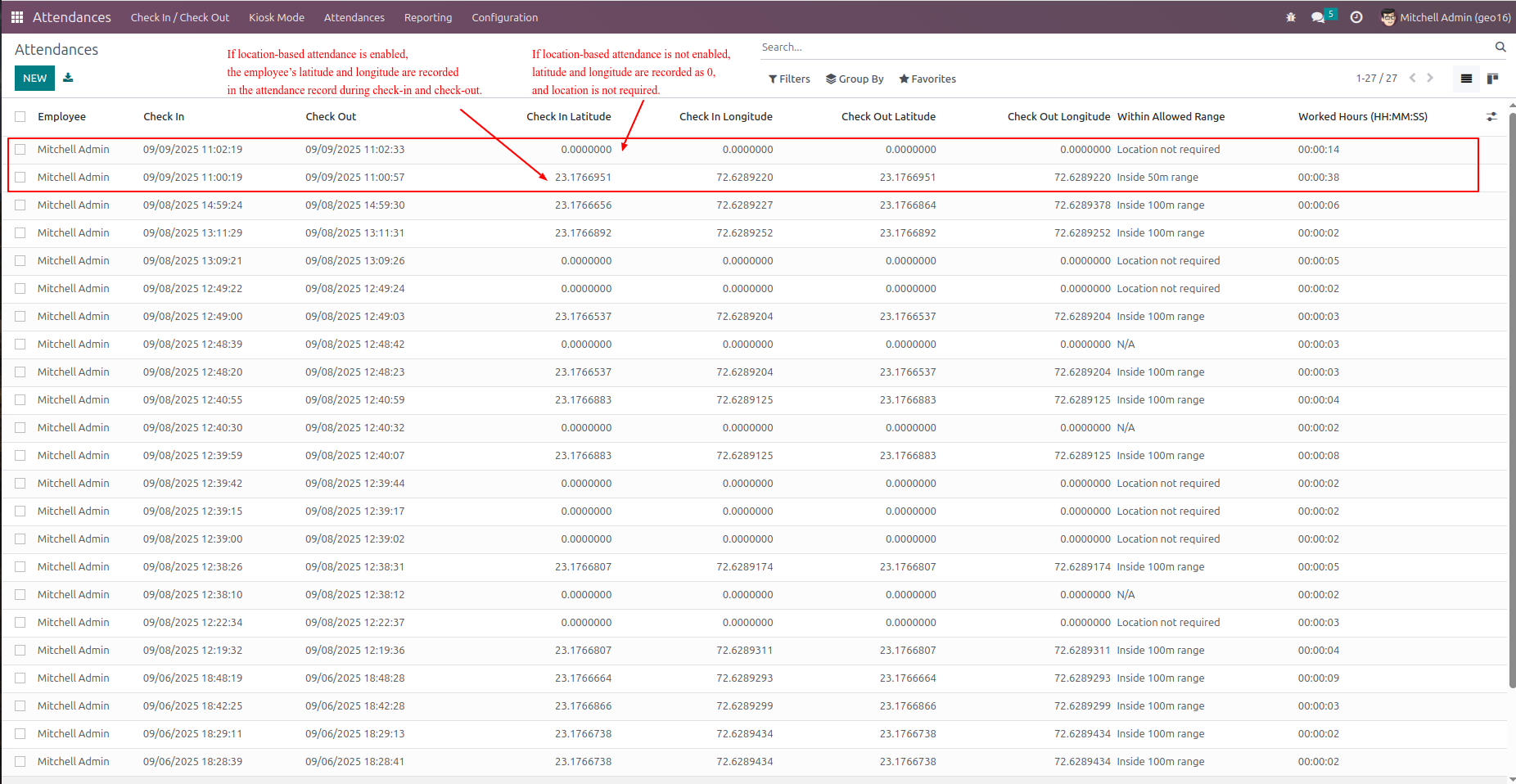Open the Configuration menu
This screenshot has width=1516, height=784.
[505, 17]
